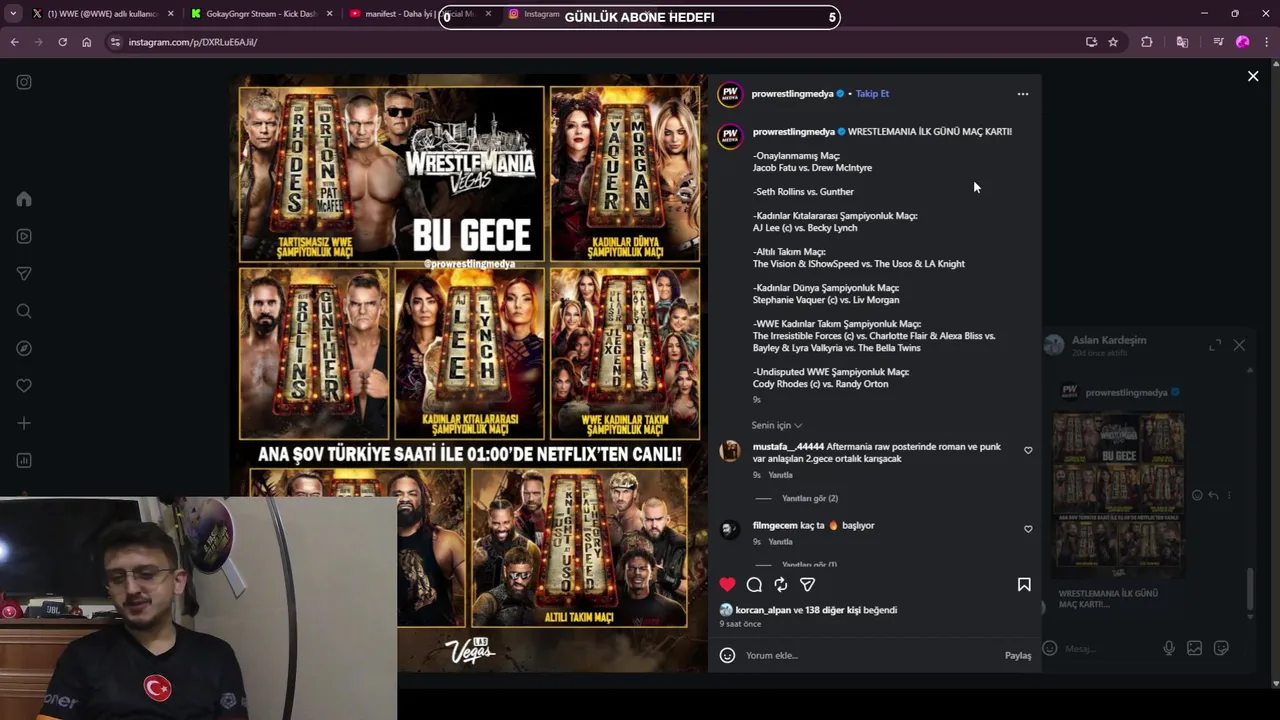The image size is (1280, 720).
Task: Open the dashboard chart icon in the sidebar
Action: pyautogui.click(x=24, y=460)
